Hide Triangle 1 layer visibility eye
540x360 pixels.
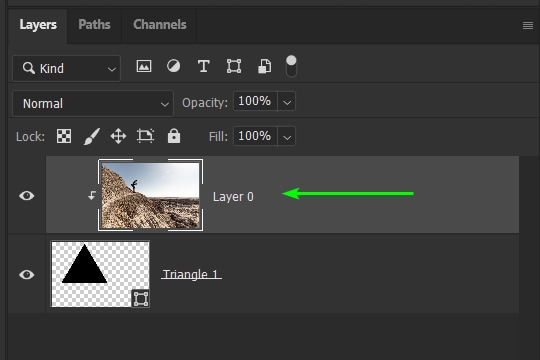27,275
